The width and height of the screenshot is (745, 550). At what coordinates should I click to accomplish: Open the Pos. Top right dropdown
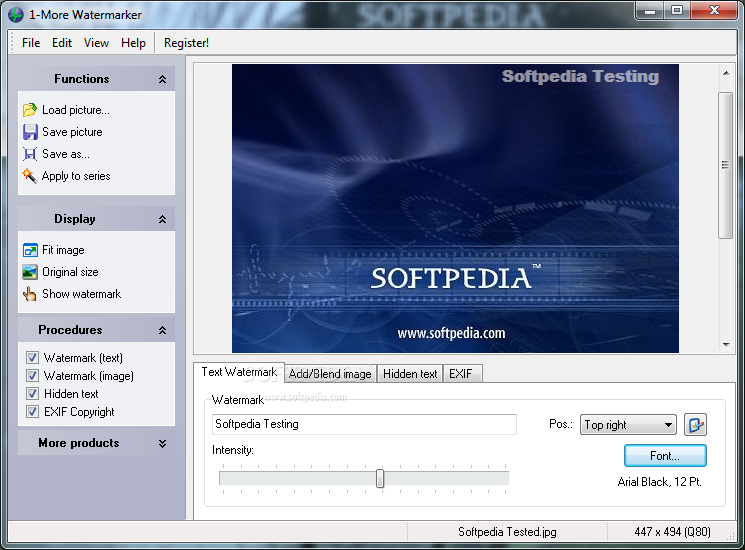click(x=628, y=425)
